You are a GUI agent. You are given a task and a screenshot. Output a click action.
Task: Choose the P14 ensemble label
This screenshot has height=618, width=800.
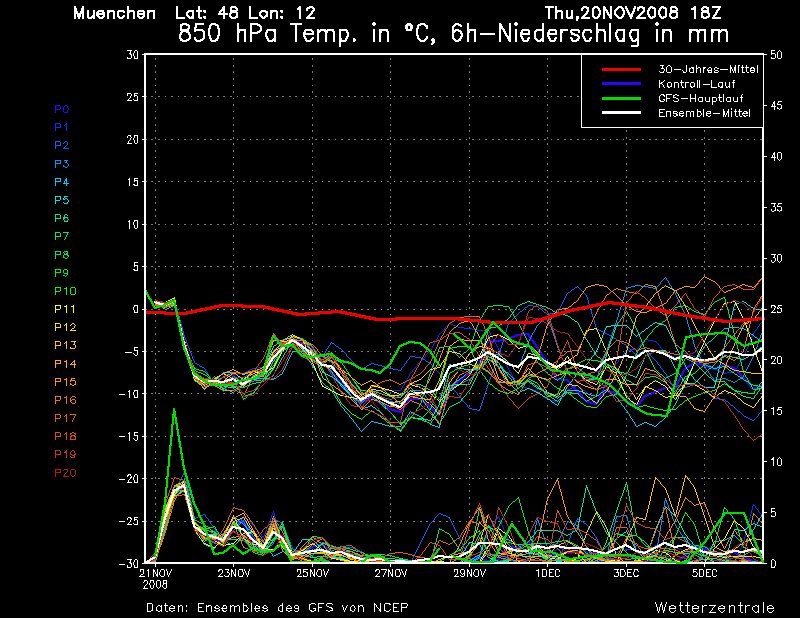click(x=65, y=364)
